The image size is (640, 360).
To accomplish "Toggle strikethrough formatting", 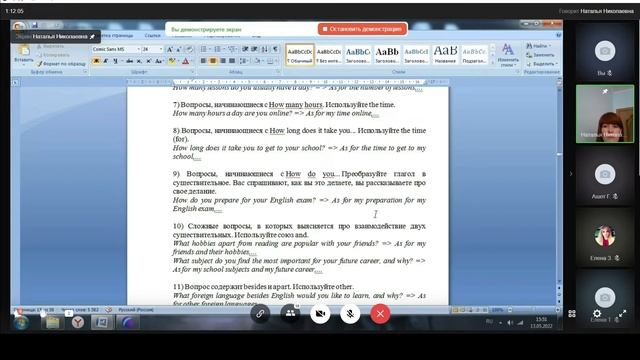I will [x=129, y=61].
